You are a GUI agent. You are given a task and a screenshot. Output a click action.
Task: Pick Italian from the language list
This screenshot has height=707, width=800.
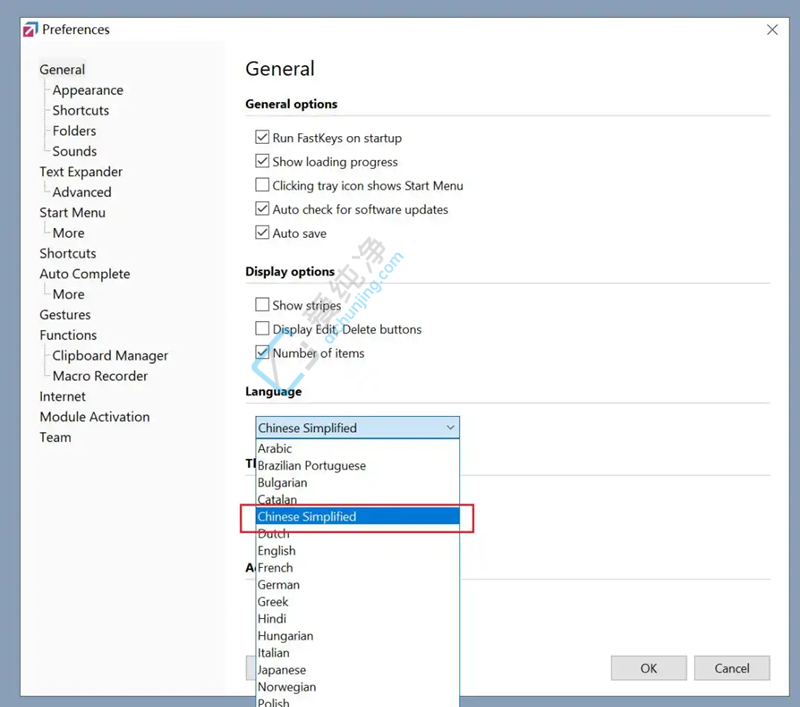(x=357, y=653)
